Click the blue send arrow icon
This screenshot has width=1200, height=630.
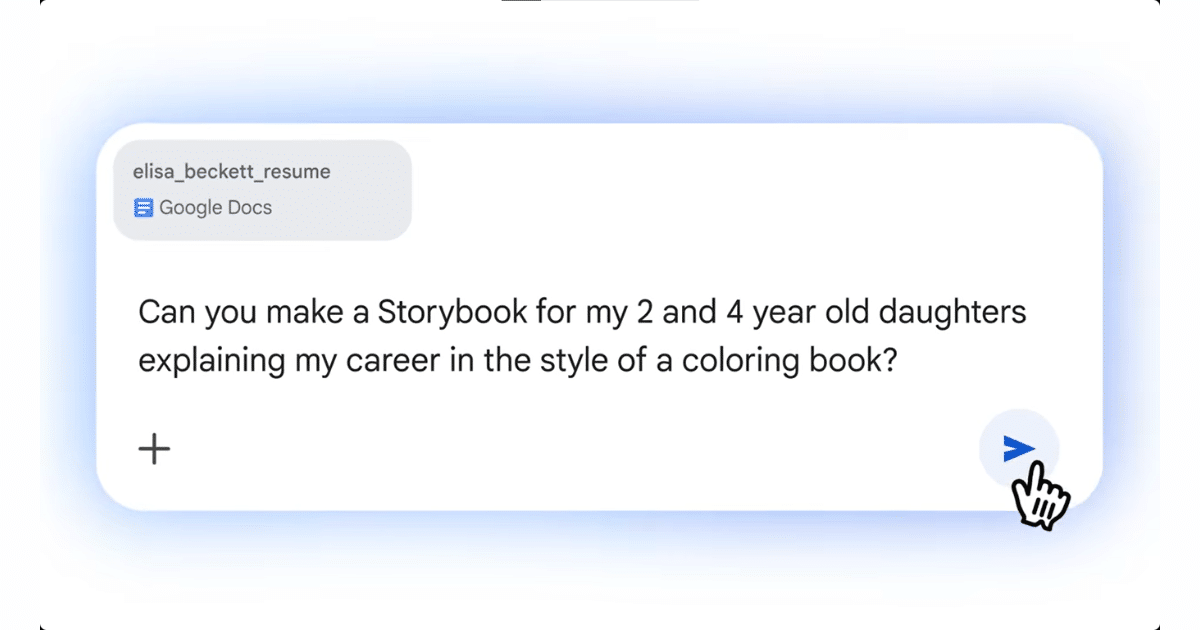1018,449
